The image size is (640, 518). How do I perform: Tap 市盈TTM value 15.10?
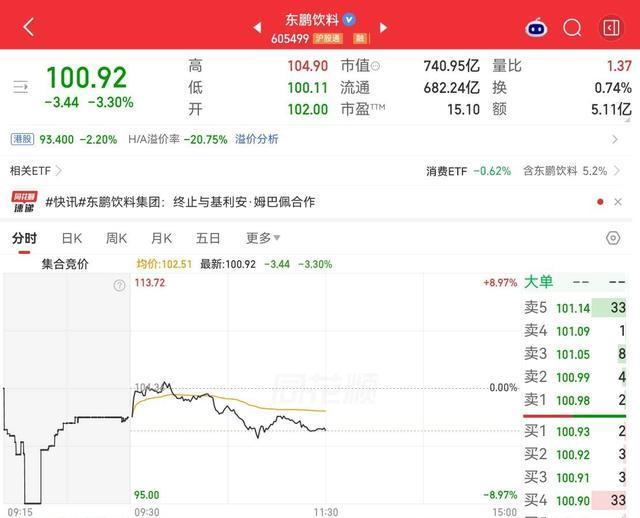464,109
